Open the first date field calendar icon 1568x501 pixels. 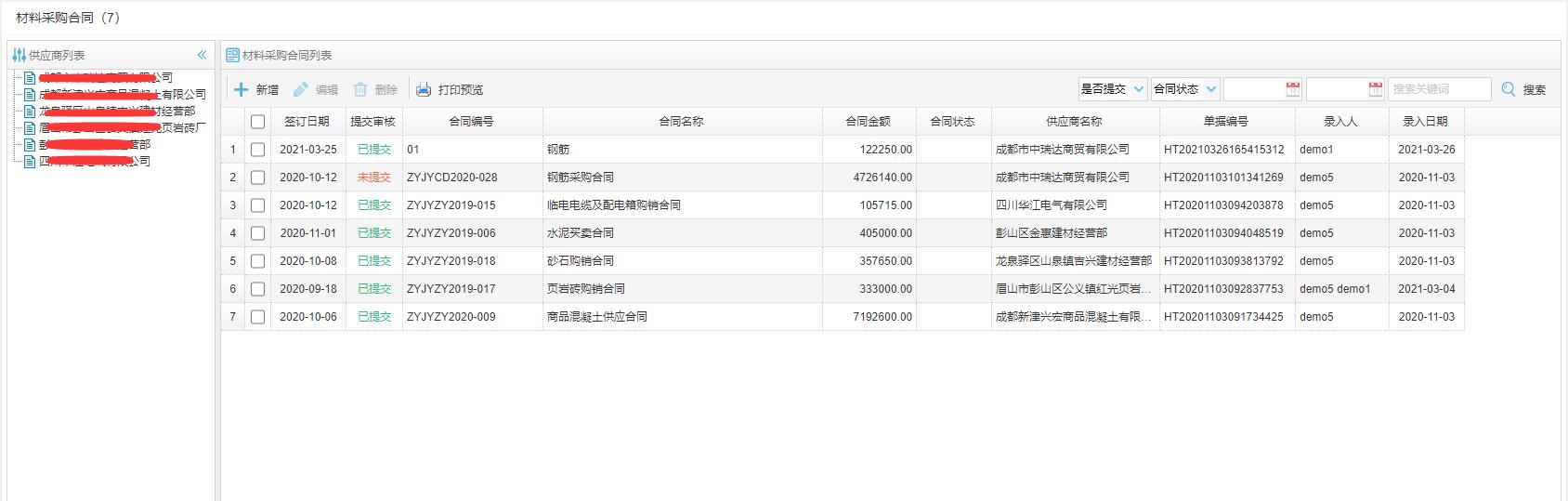(1292, 89)
